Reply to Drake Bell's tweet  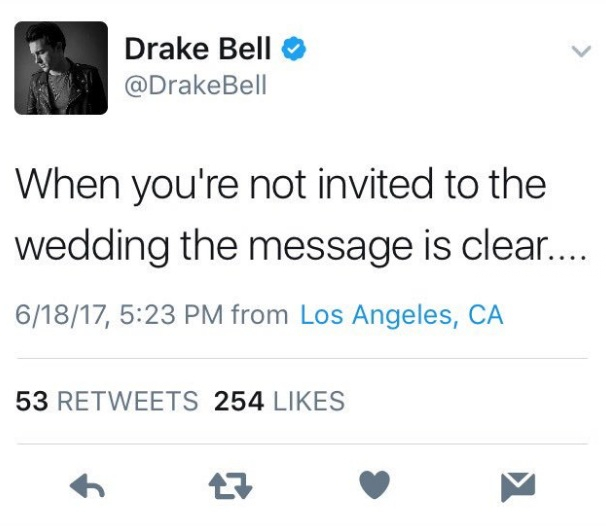[88, 488]
